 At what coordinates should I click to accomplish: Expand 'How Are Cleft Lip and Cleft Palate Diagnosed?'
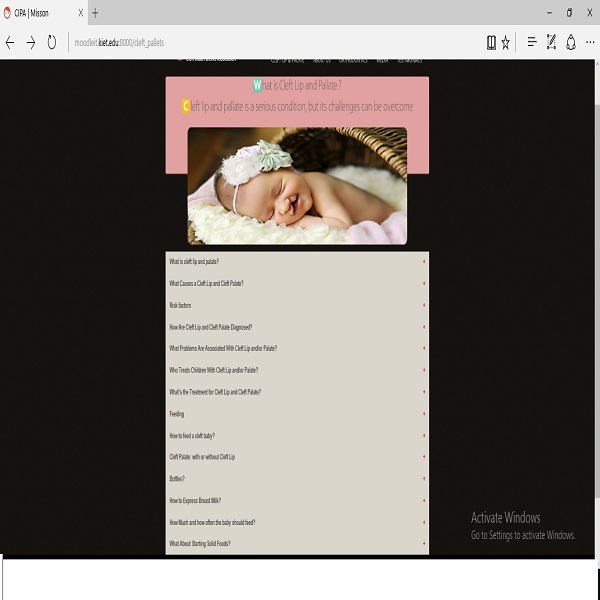pyautogui.click(x=297, y=327)
